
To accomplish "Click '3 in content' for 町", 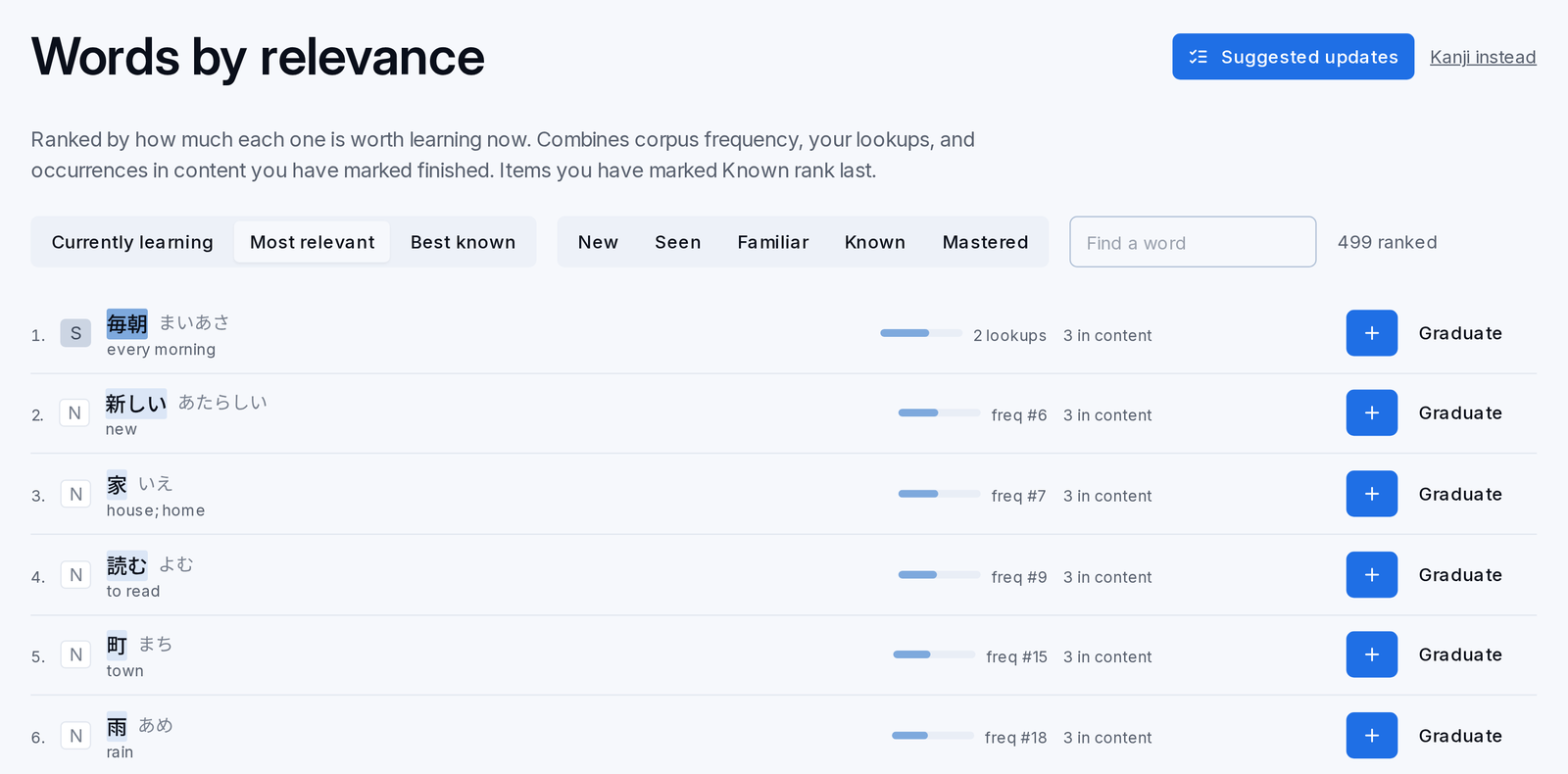I will (1107, 656).
